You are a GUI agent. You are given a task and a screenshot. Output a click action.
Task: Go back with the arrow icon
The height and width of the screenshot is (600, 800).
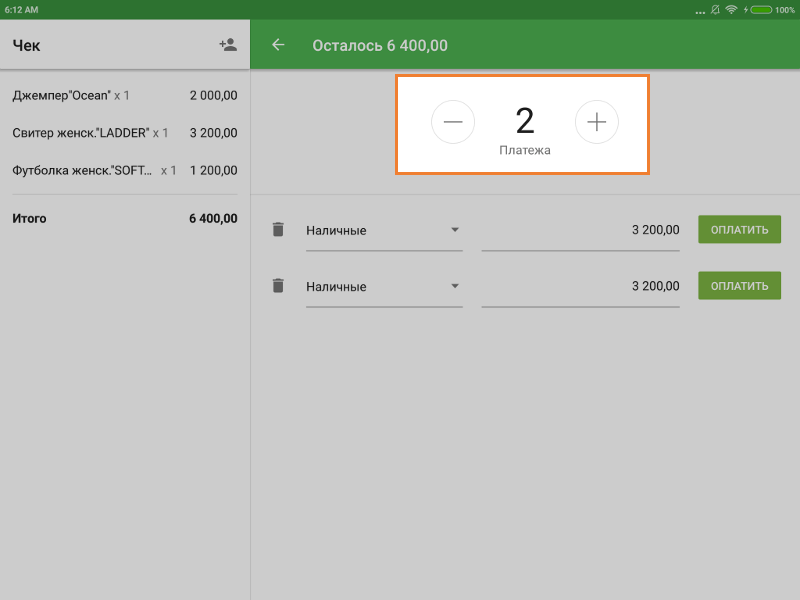click(x=278, y=45)
